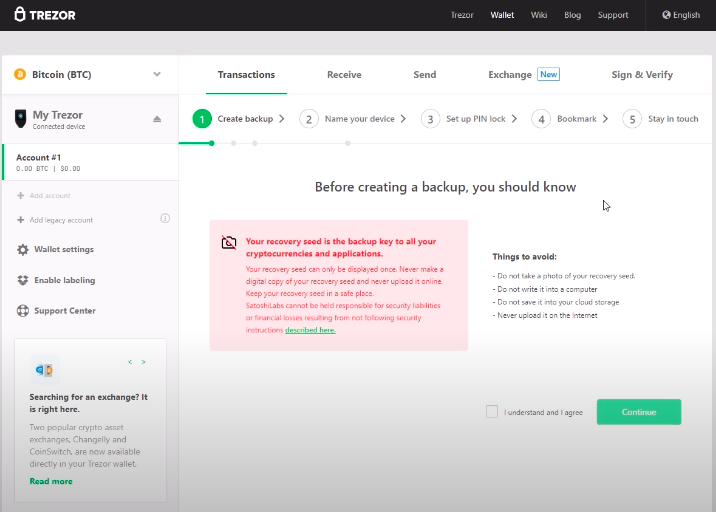Click the chevron after Set up PIN lock
Viewport: 716px width, 512px height.
514,119
